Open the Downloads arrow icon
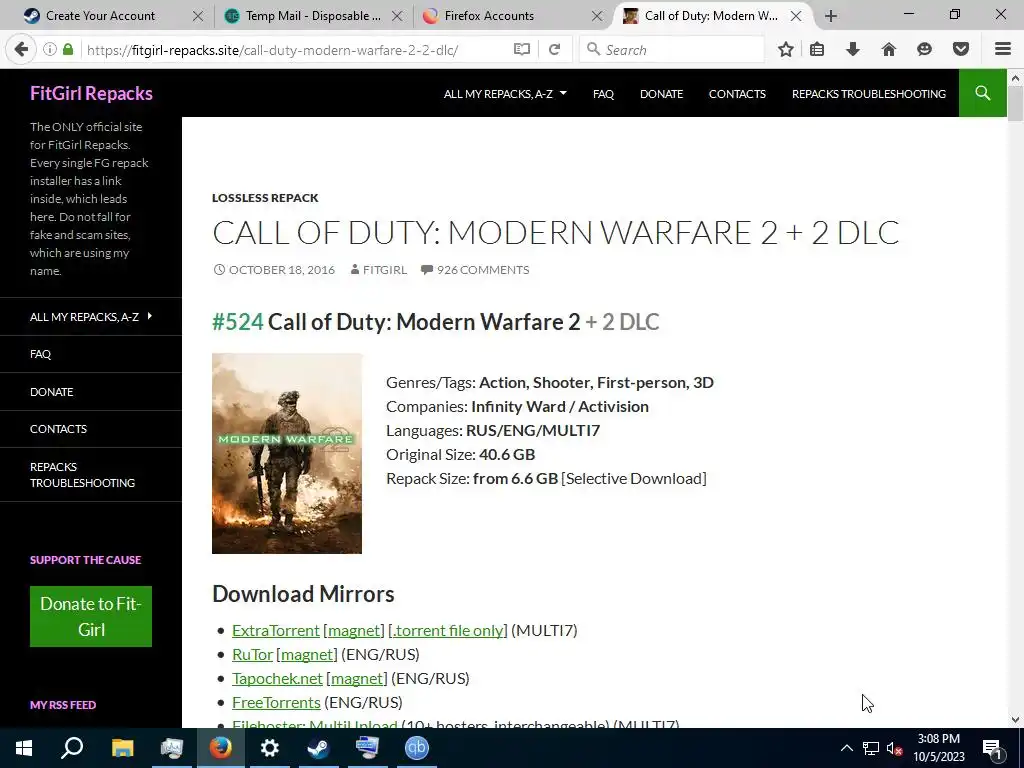The width and height of the screenshot is (1024, 768). pos(852,49)
